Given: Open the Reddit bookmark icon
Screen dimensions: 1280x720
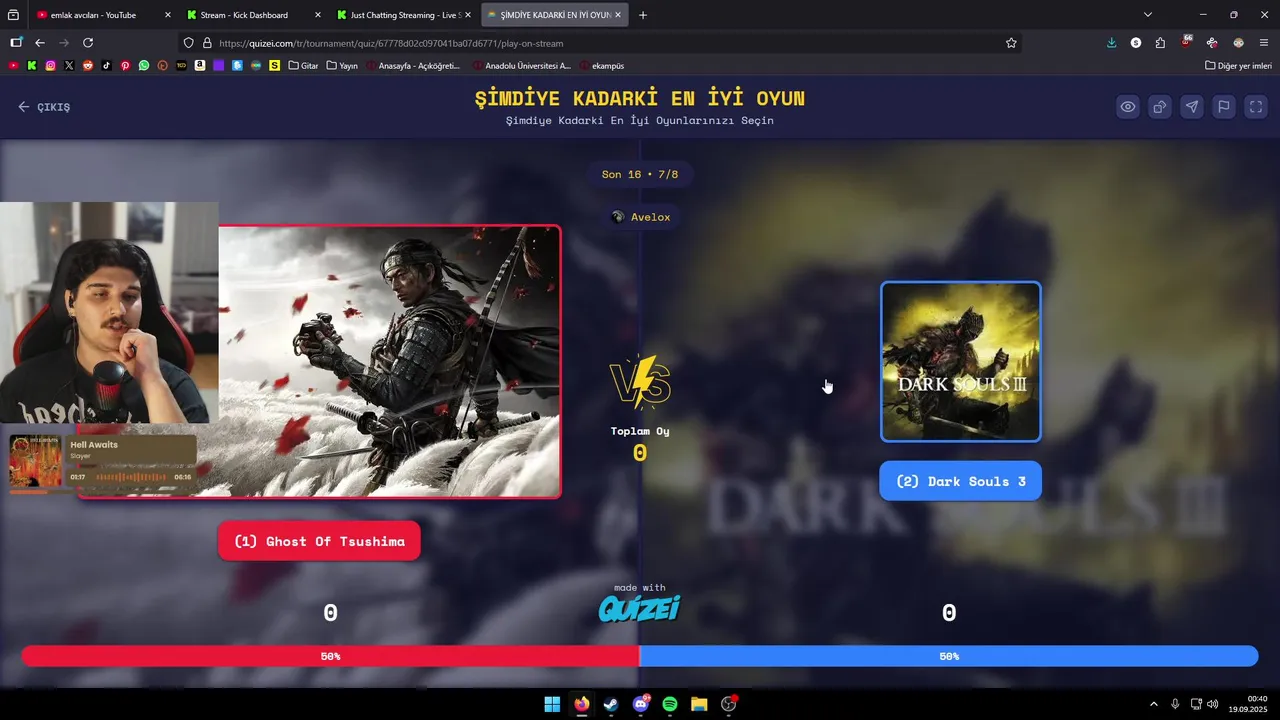Looking at the screenshot, I should tap(88, 66).
